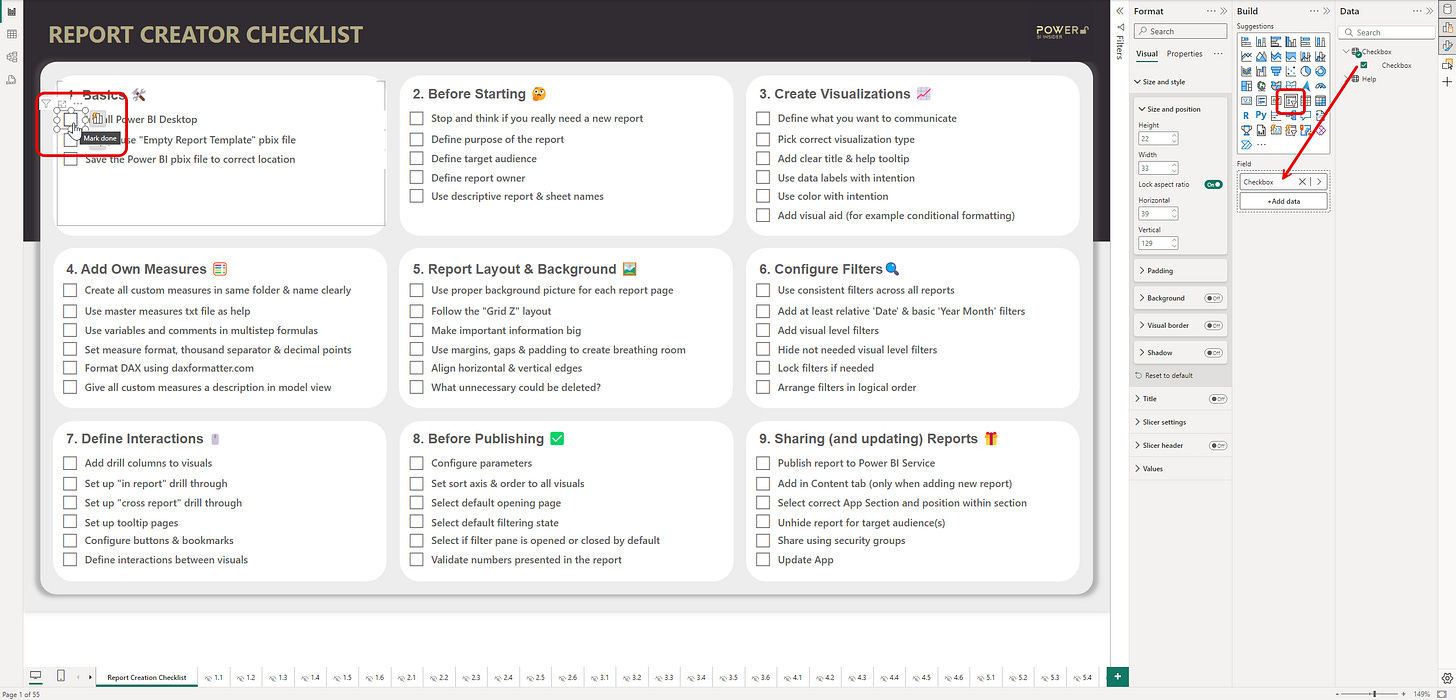Open the 'Report Creation Checklist' page tab
This screenshot has height=700, width=1456.
[x=147, y=677]
